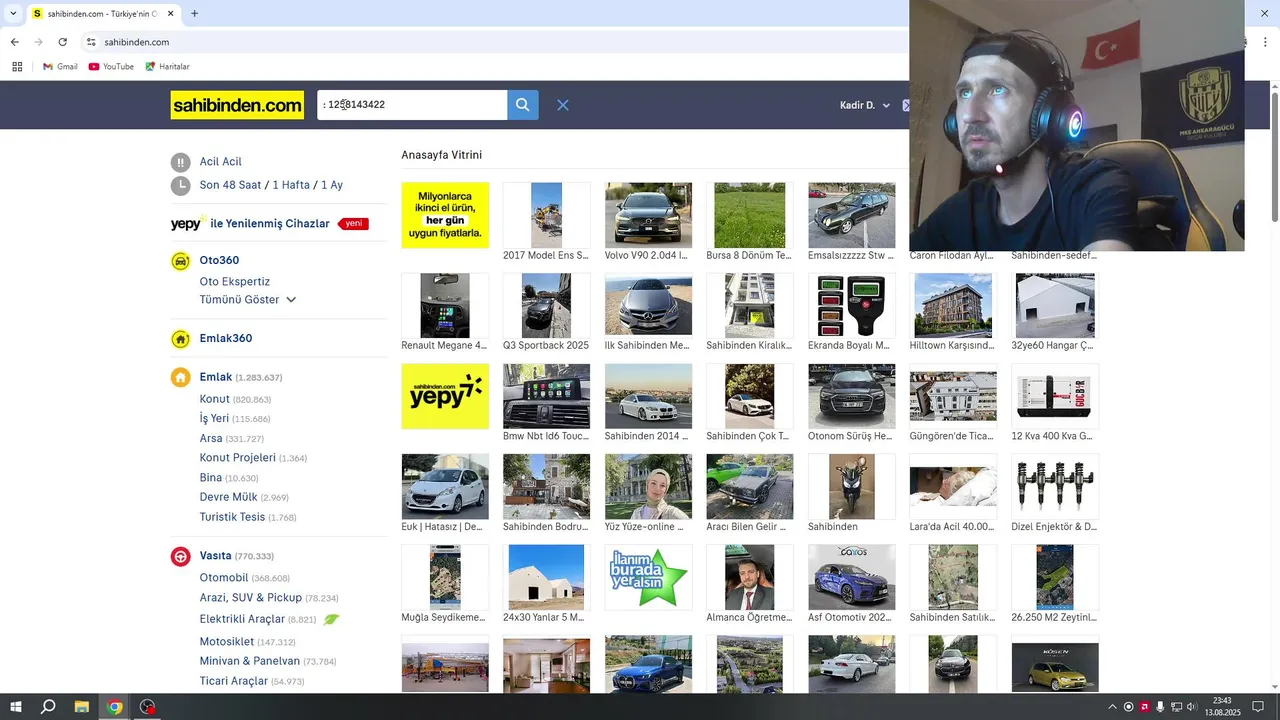The width and height of the screenshot is (1280, 720).
Task: Open Renault Megane 4 listing thumbnail
Action: click(x=445, y=306)
